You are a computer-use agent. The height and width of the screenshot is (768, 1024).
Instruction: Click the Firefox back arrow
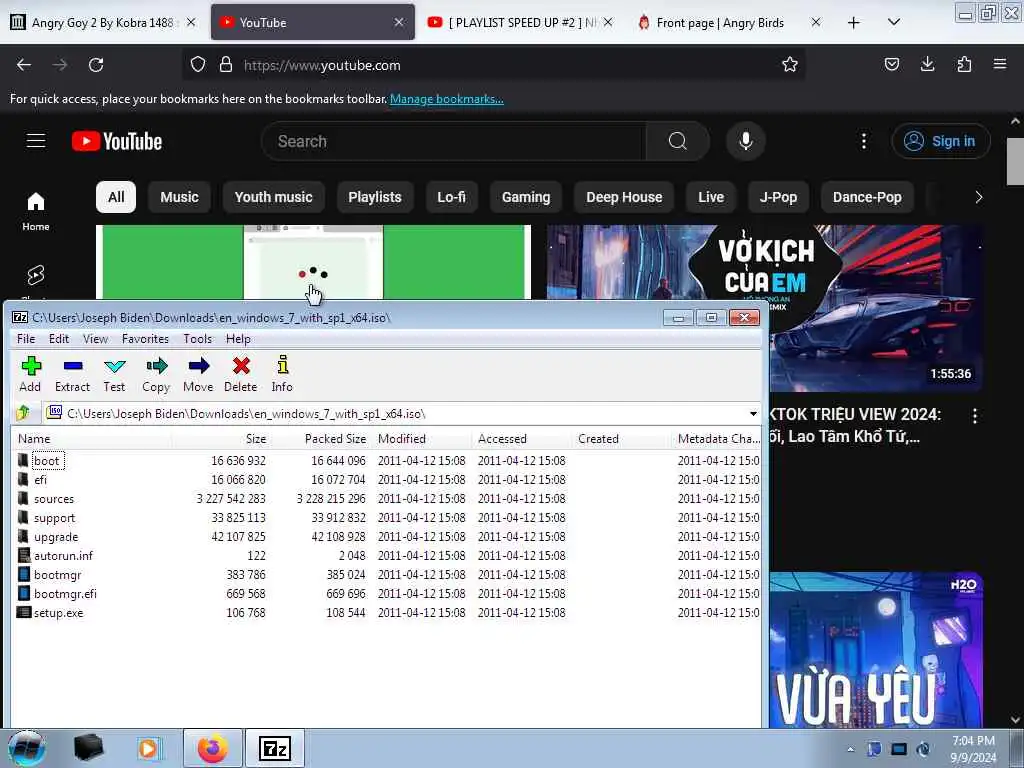[x=24, y=65]
